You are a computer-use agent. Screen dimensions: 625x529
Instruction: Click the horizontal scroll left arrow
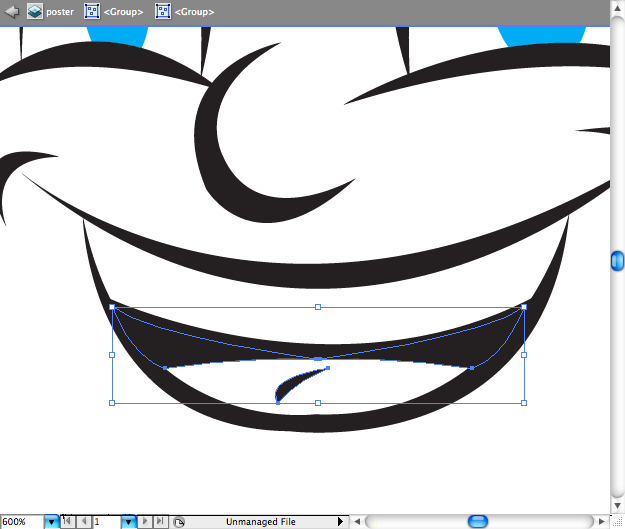tap(357, 521)
